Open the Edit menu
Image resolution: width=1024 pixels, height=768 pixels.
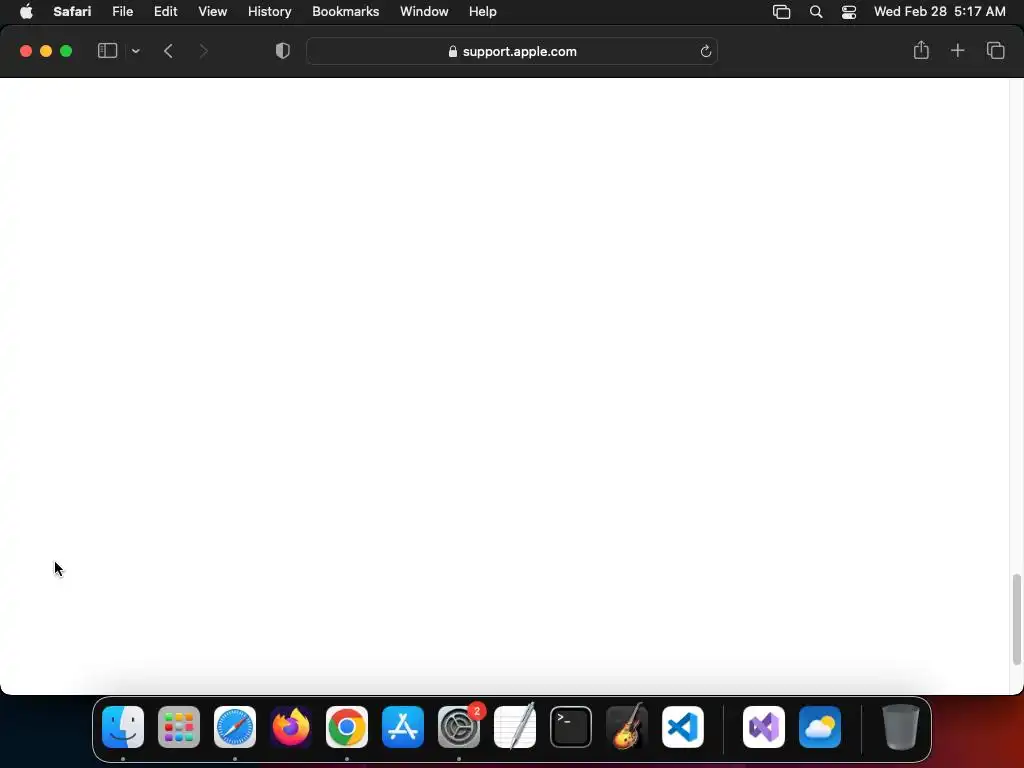165,11
